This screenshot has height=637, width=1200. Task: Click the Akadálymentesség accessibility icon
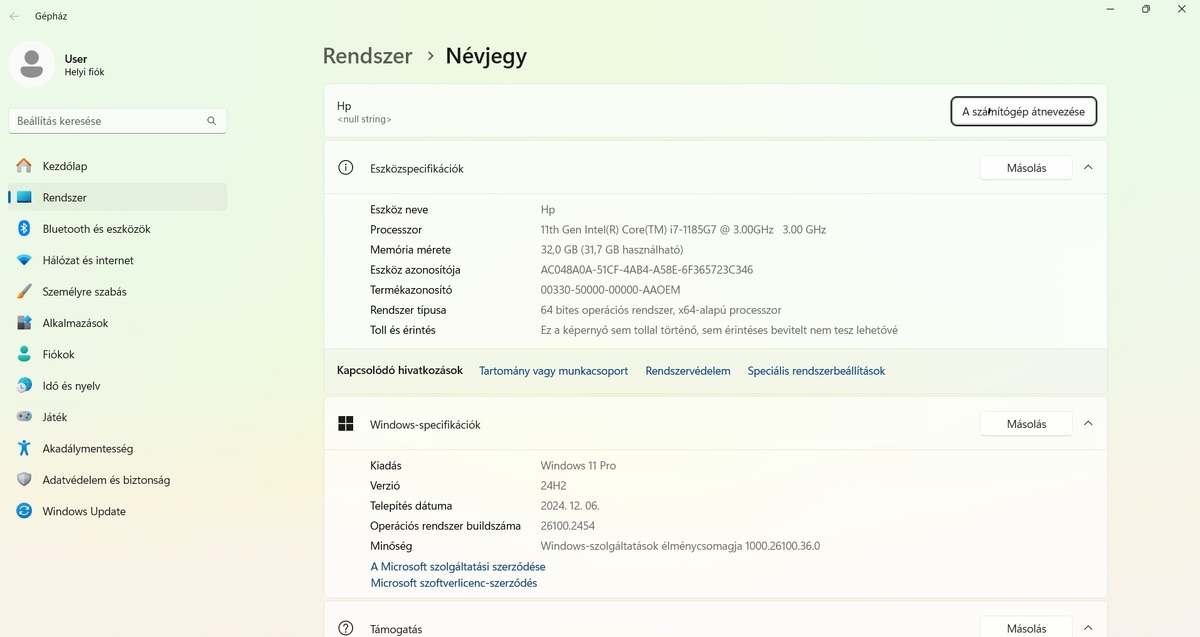coord(24,449)
